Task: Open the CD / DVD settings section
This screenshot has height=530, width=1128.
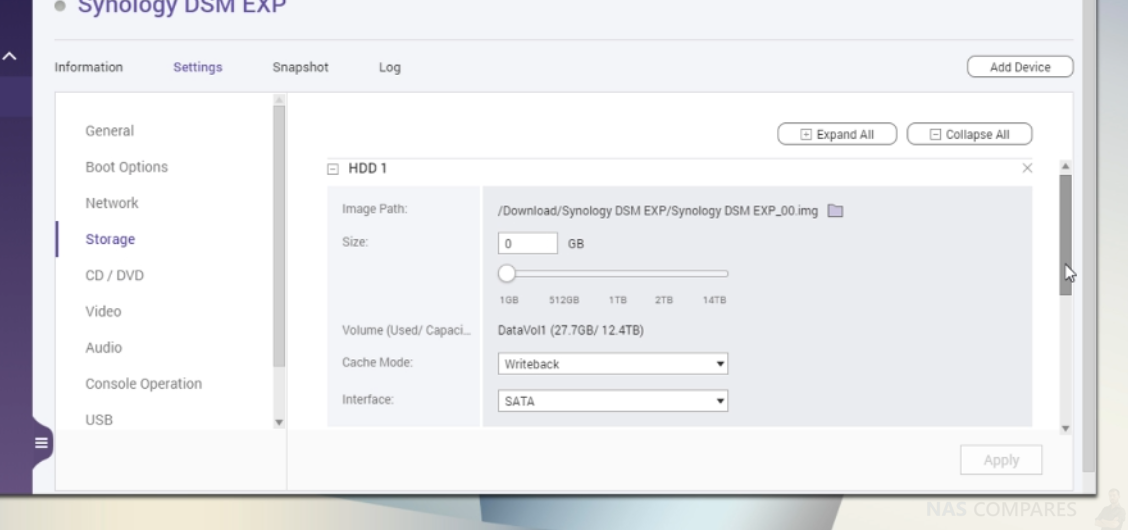Action: [x=114, y=275]
